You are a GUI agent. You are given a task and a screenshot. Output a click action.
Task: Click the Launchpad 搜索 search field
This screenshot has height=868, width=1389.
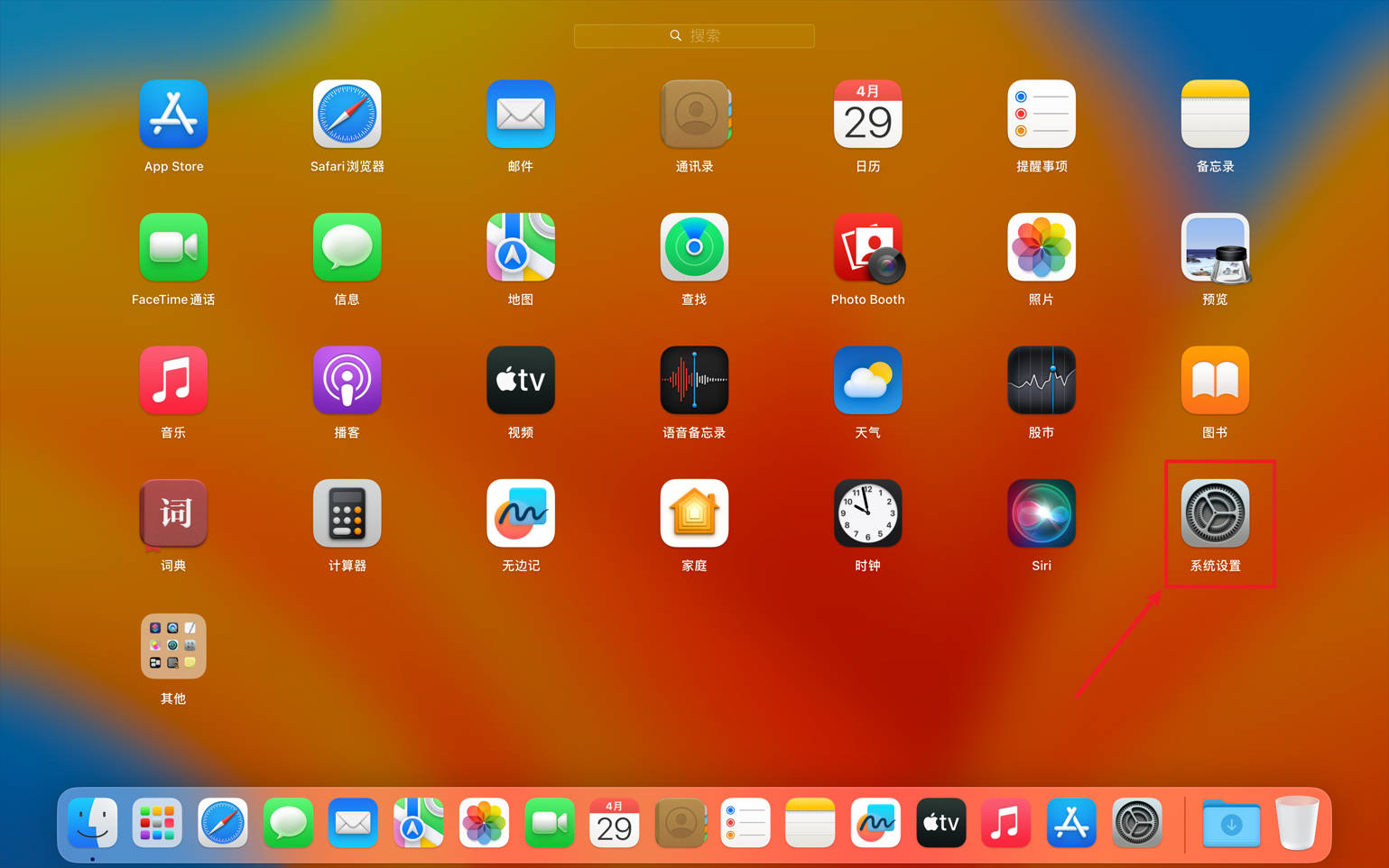pos(694,35)
